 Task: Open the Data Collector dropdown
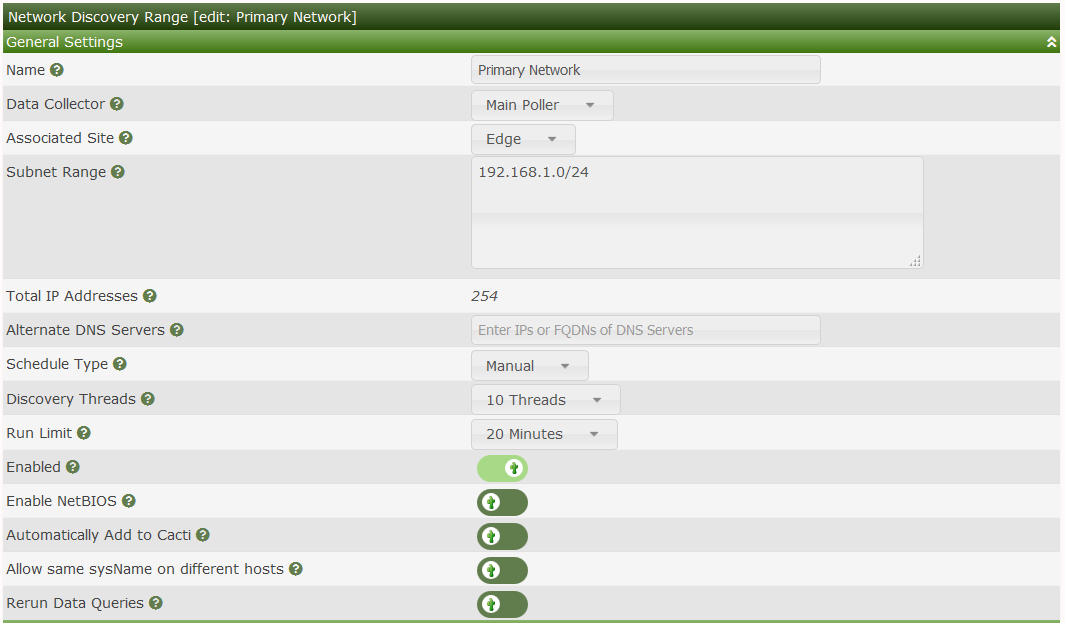click(541, 104)
